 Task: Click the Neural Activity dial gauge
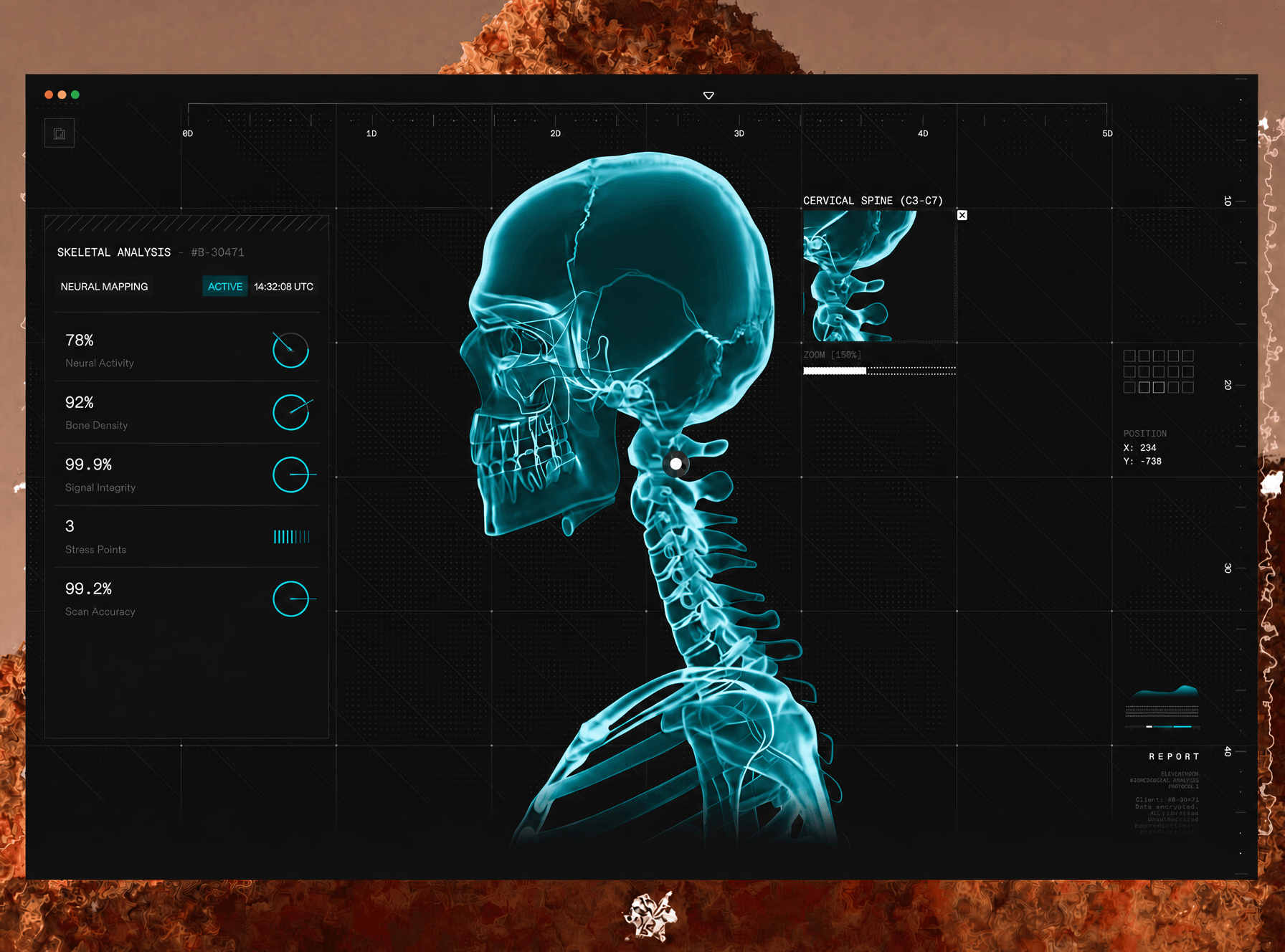(x=290, y=350)
